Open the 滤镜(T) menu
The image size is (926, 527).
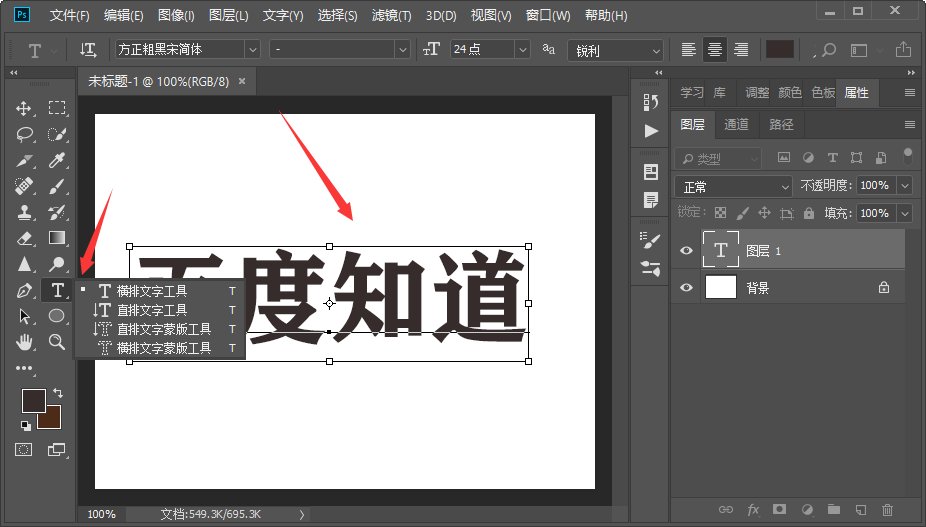pyautogui.click(x=392, y=15)
